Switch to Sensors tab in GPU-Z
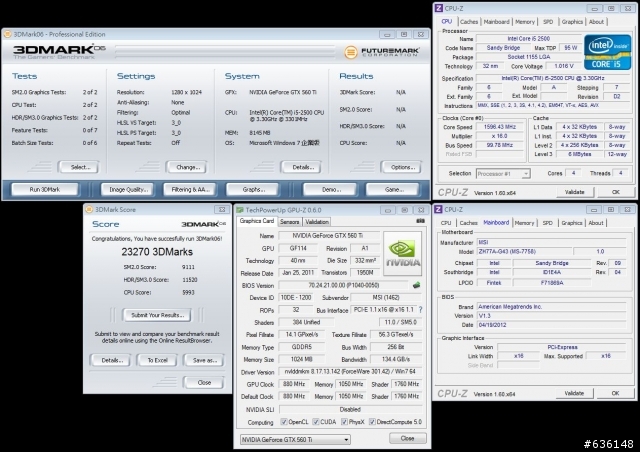Image resolution: width=640 pixels, height=452 pixels. point(289,222)
